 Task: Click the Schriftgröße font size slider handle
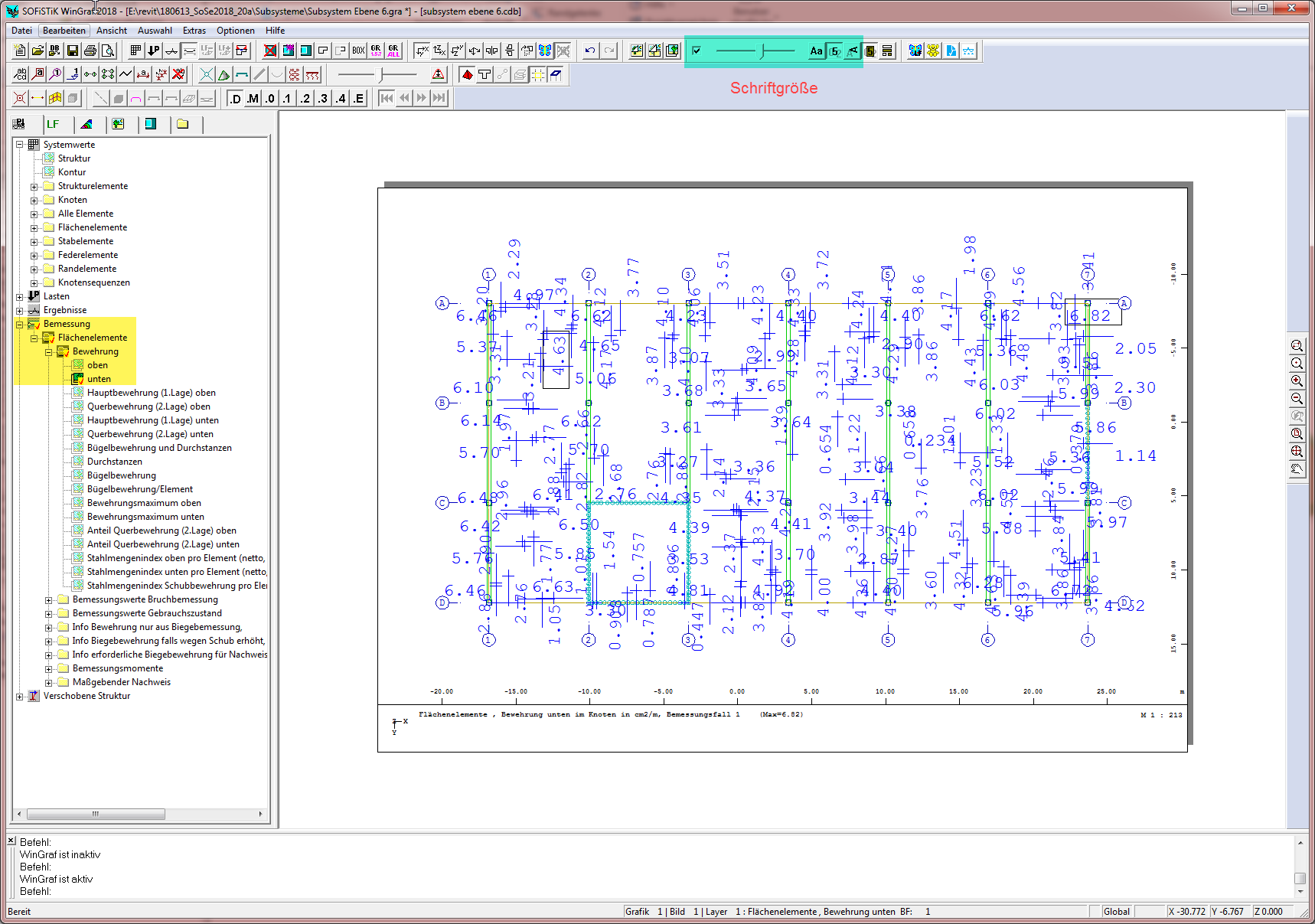[x=762, y=51]
